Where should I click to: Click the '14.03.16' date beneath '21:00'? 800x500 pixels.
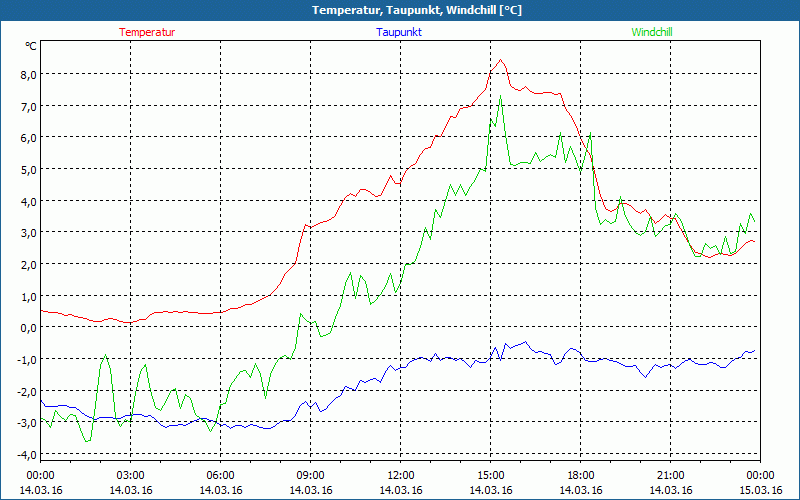670,490
